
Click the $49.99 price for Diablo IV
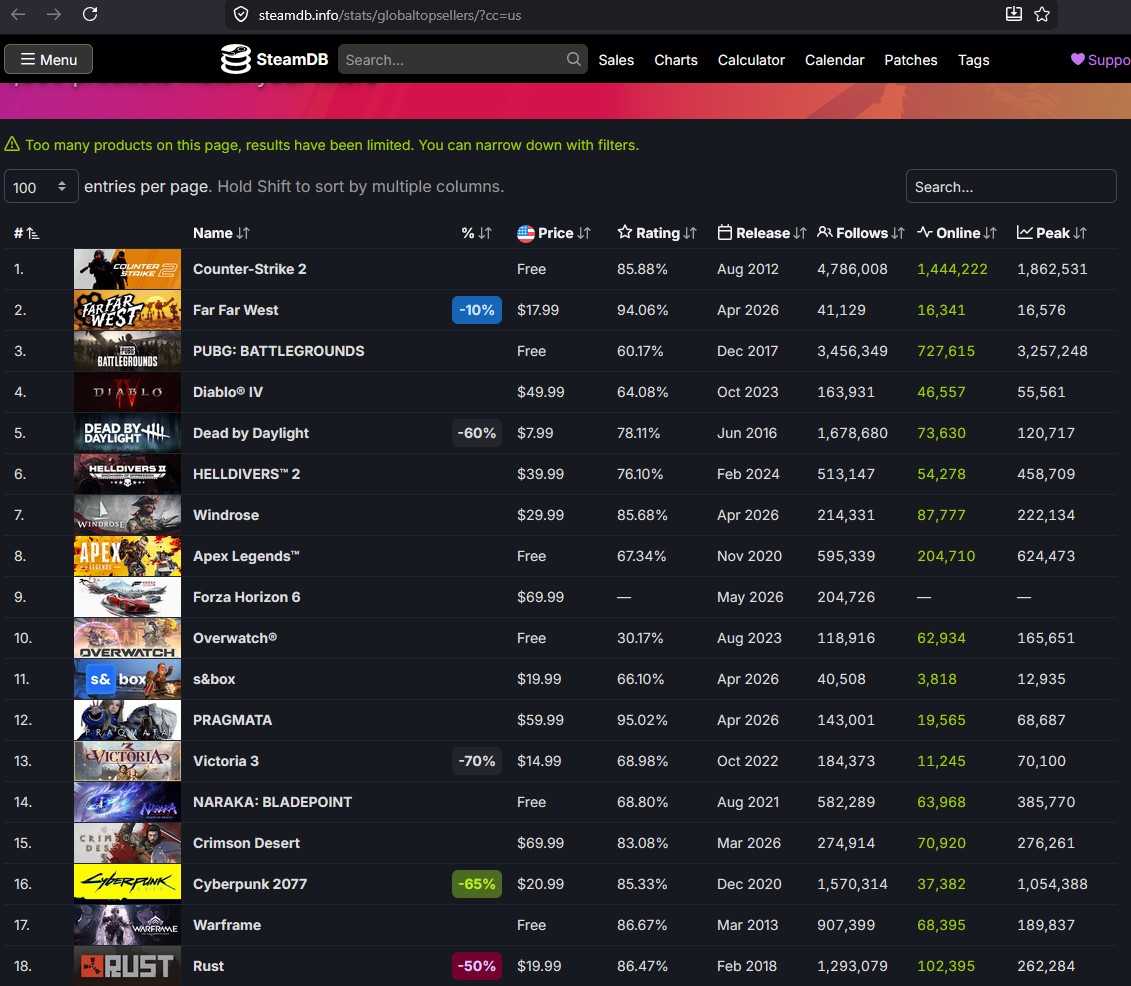click(540, 392)
